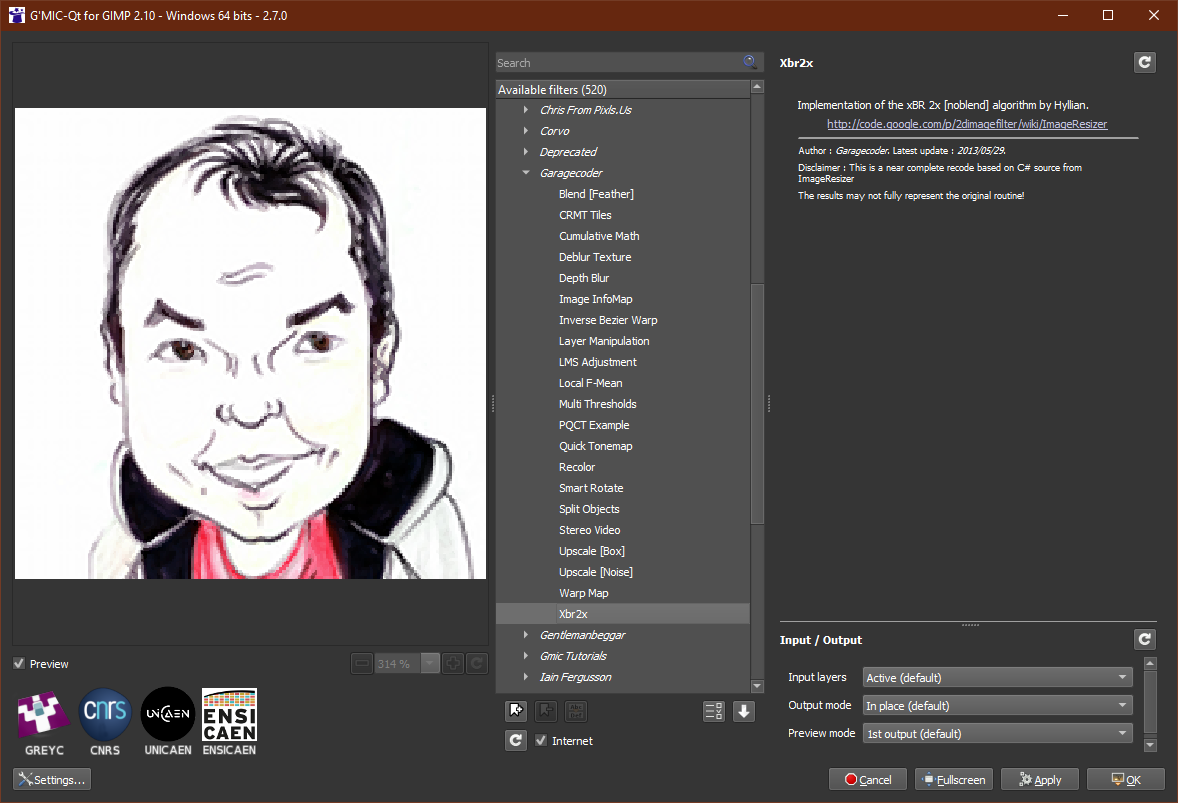Open the Settings... button
Screen dimensions: 1178x803
coord(52,779)
